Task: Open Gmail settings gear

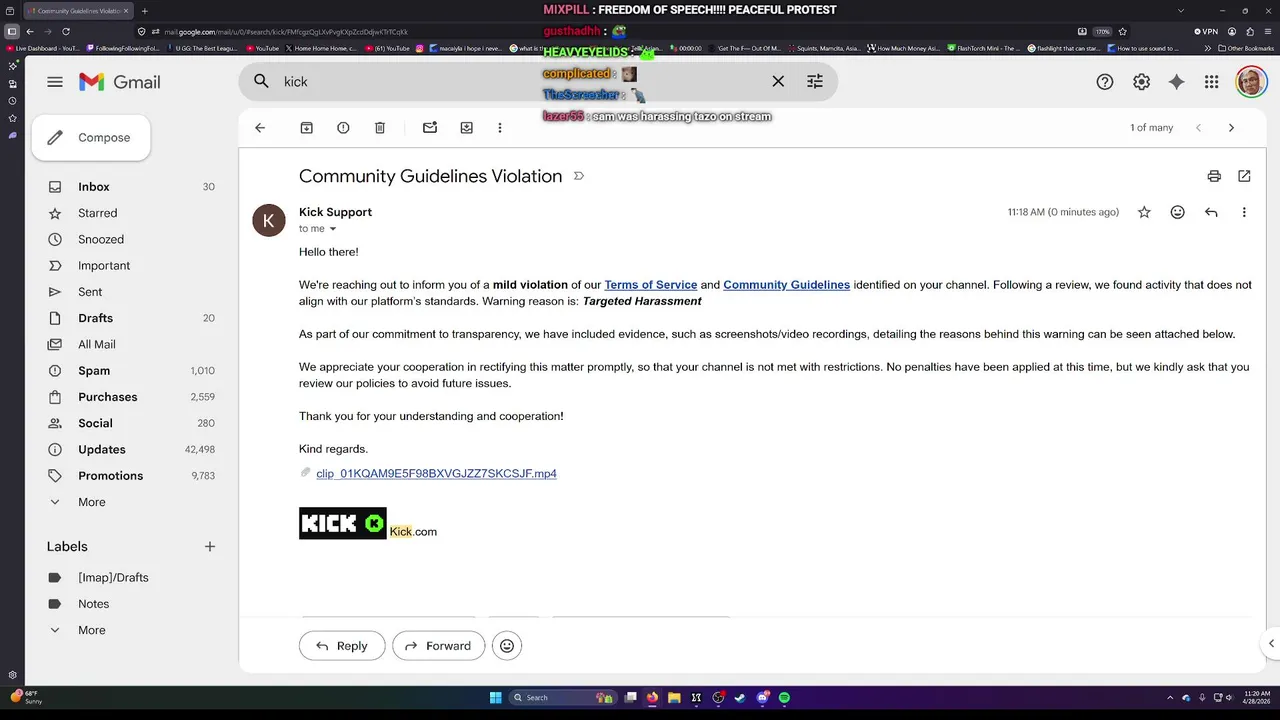Action: point(1141,82)
